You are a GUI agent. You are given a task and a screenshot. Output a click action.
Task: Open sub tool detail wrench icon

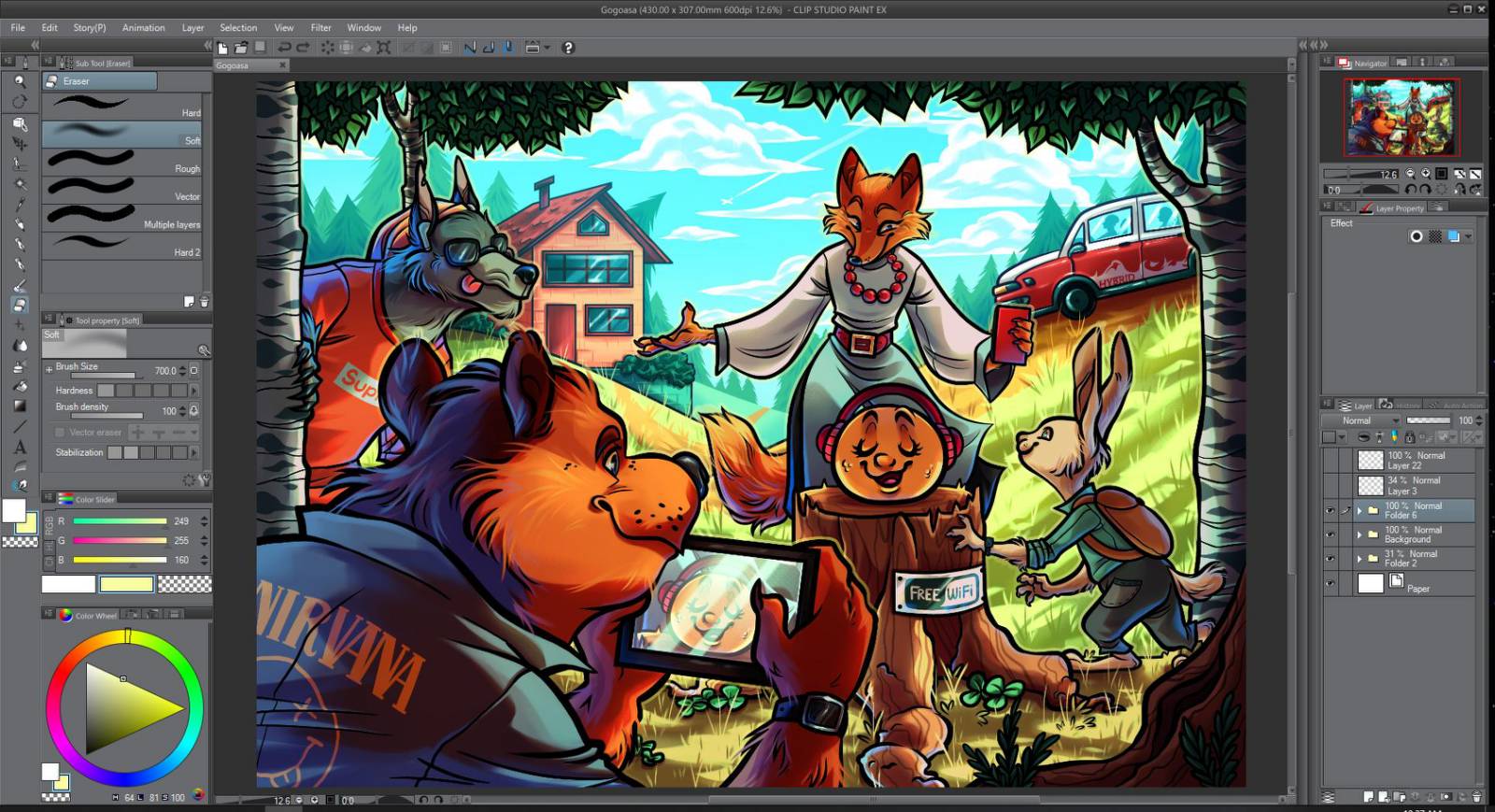[205, 479]
